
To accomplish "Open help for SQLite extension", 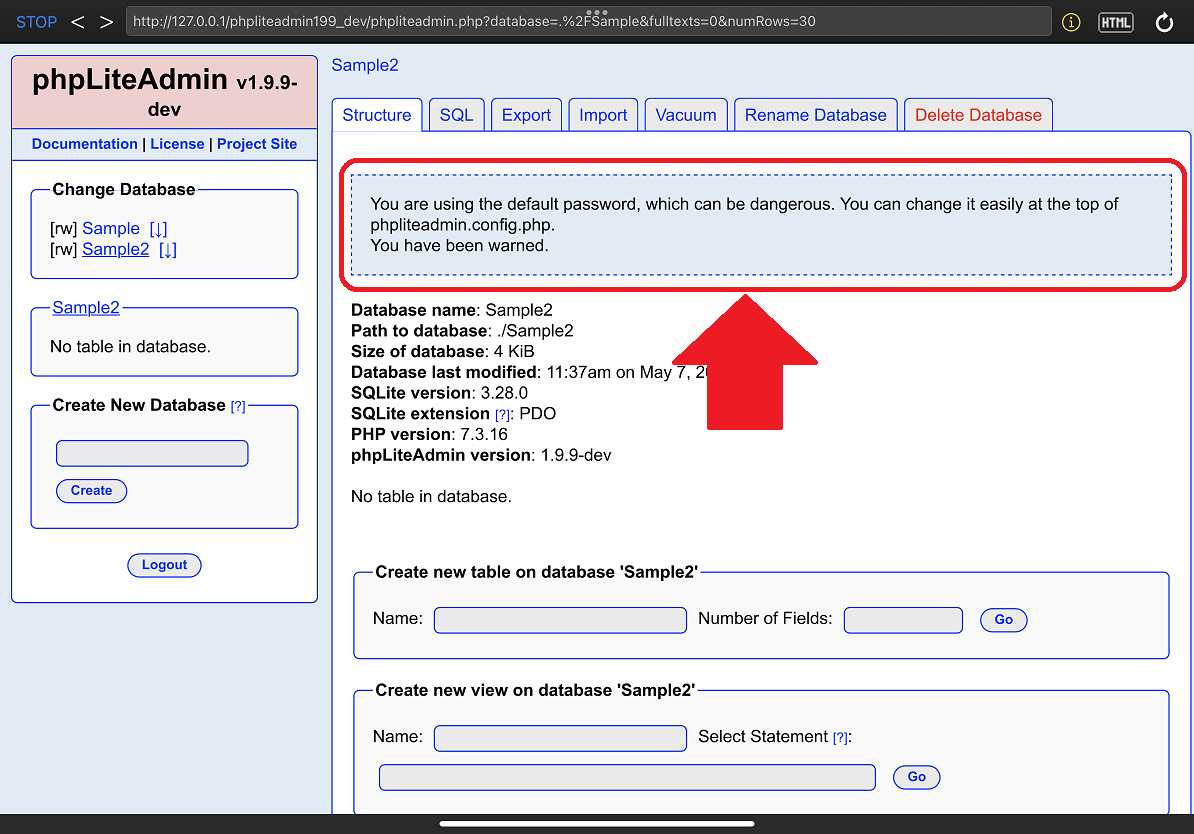I will point(503,415).
